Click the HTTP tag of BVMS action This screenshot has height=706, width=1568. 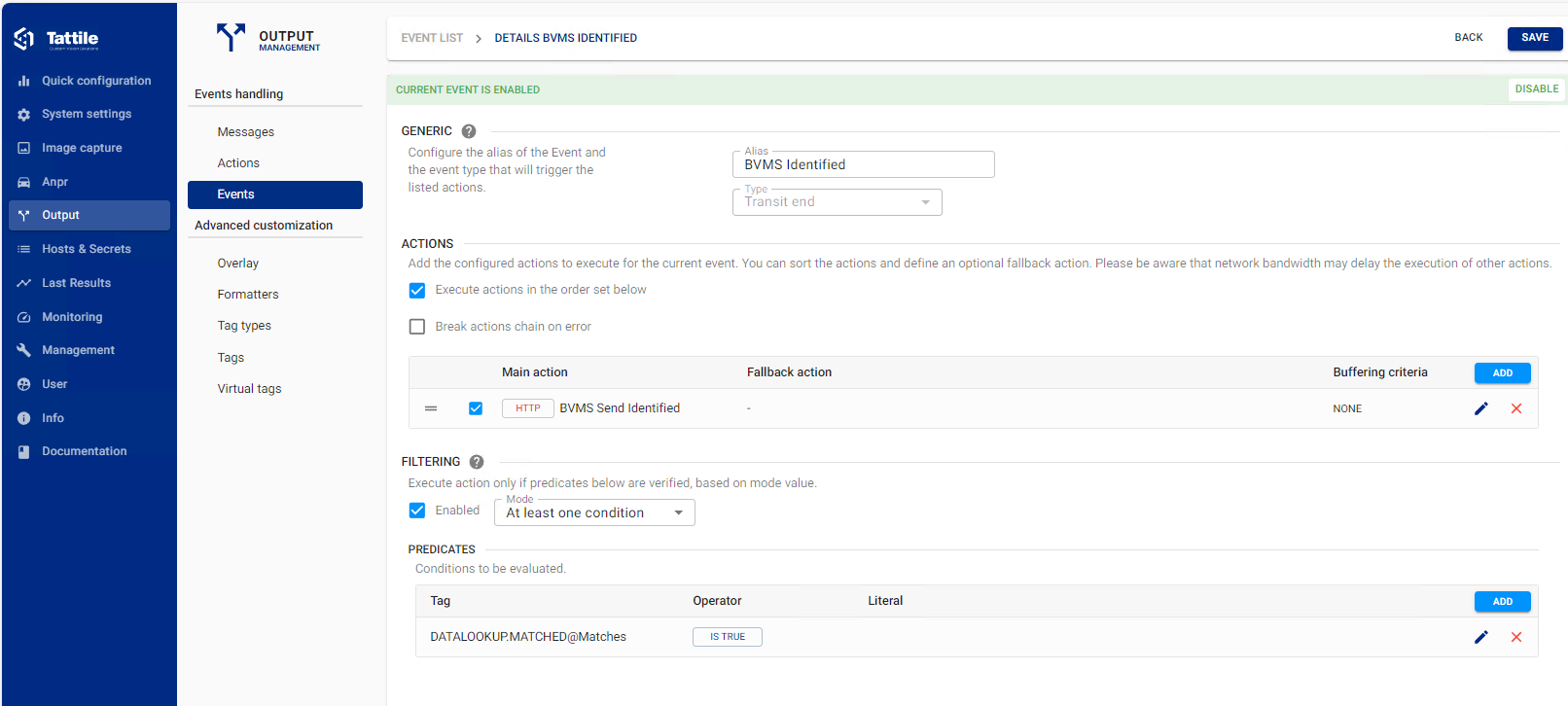coord(528,408)
